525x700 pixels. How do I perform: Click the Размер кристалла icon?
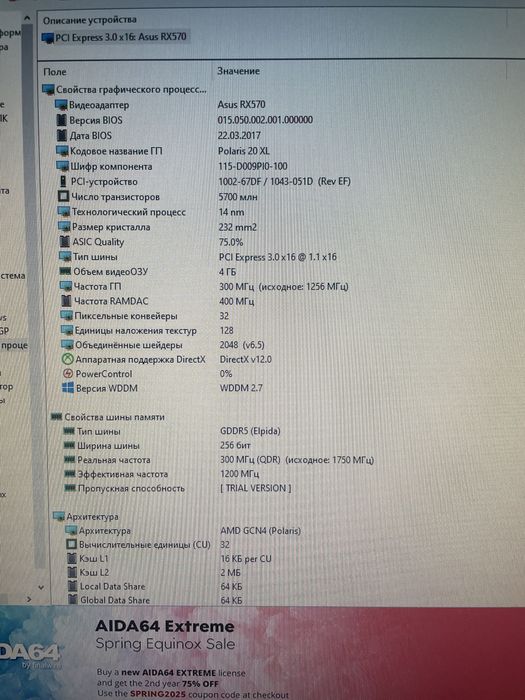[64, 227]
